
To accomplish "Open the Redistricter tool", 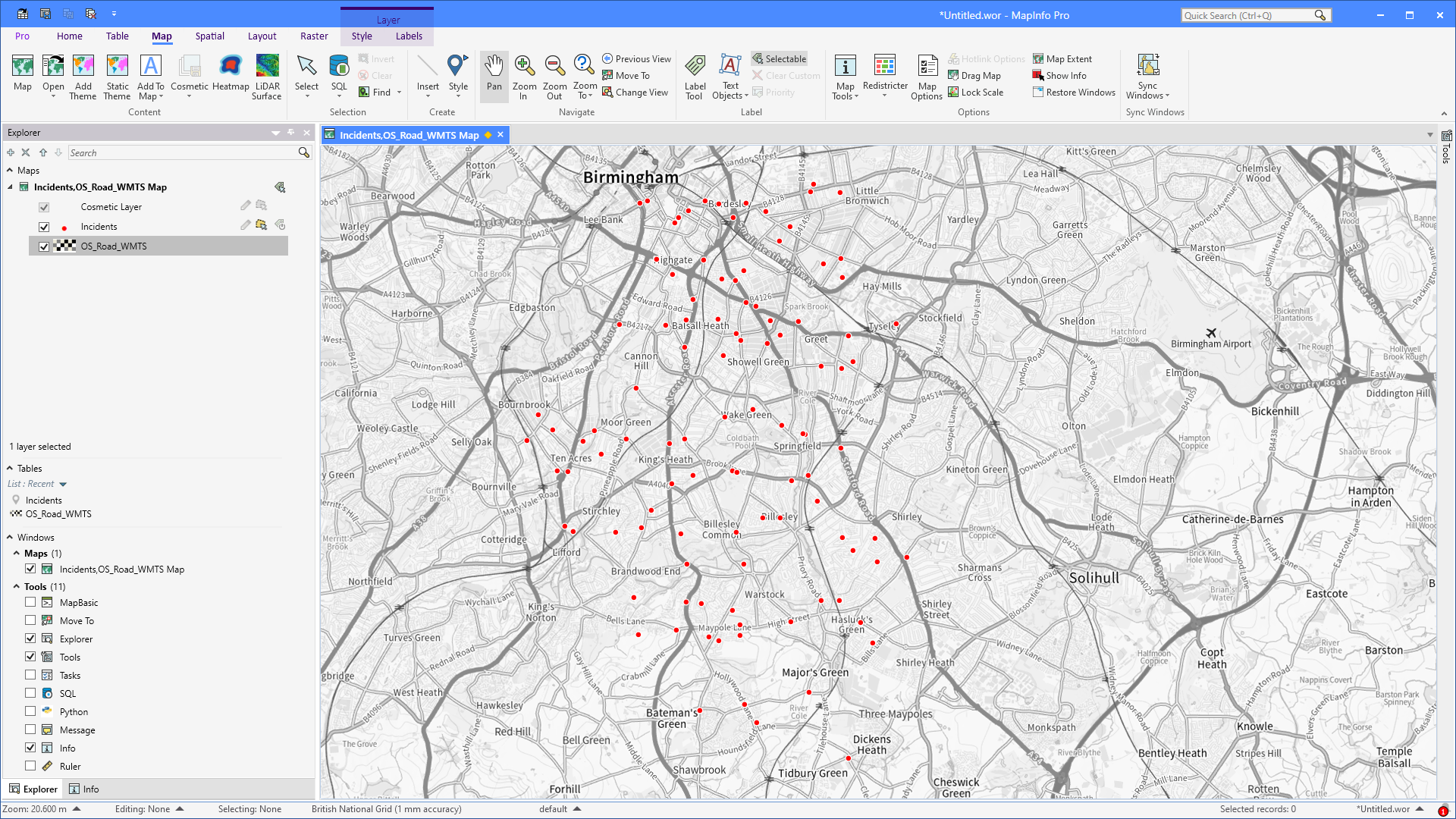I will pos(885,75).
